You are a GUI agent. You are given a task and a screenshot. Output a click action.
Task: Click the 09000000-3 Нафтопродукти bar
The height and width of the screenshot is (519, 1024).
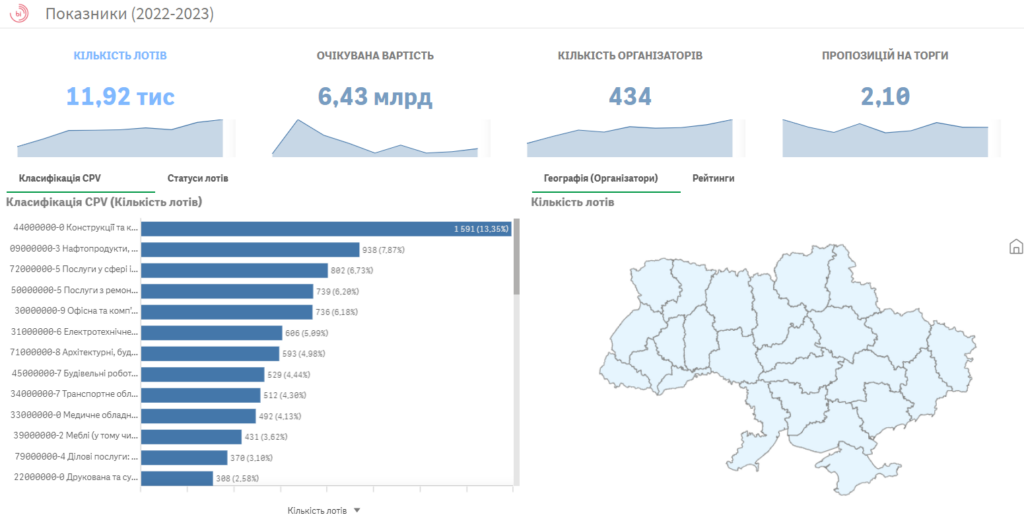250,250
